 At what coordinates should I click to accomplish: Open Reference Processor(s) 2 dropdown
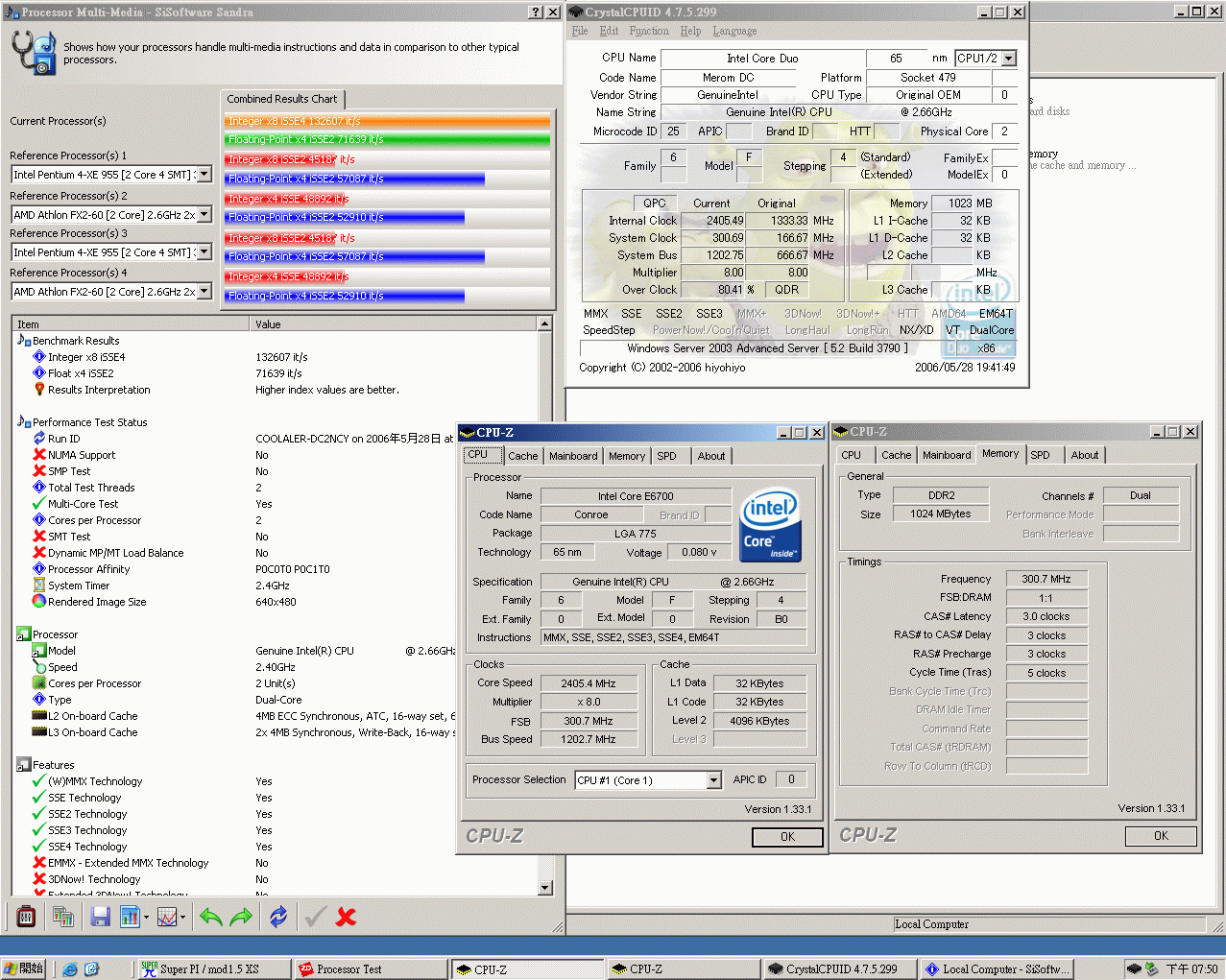click(204, 214)
